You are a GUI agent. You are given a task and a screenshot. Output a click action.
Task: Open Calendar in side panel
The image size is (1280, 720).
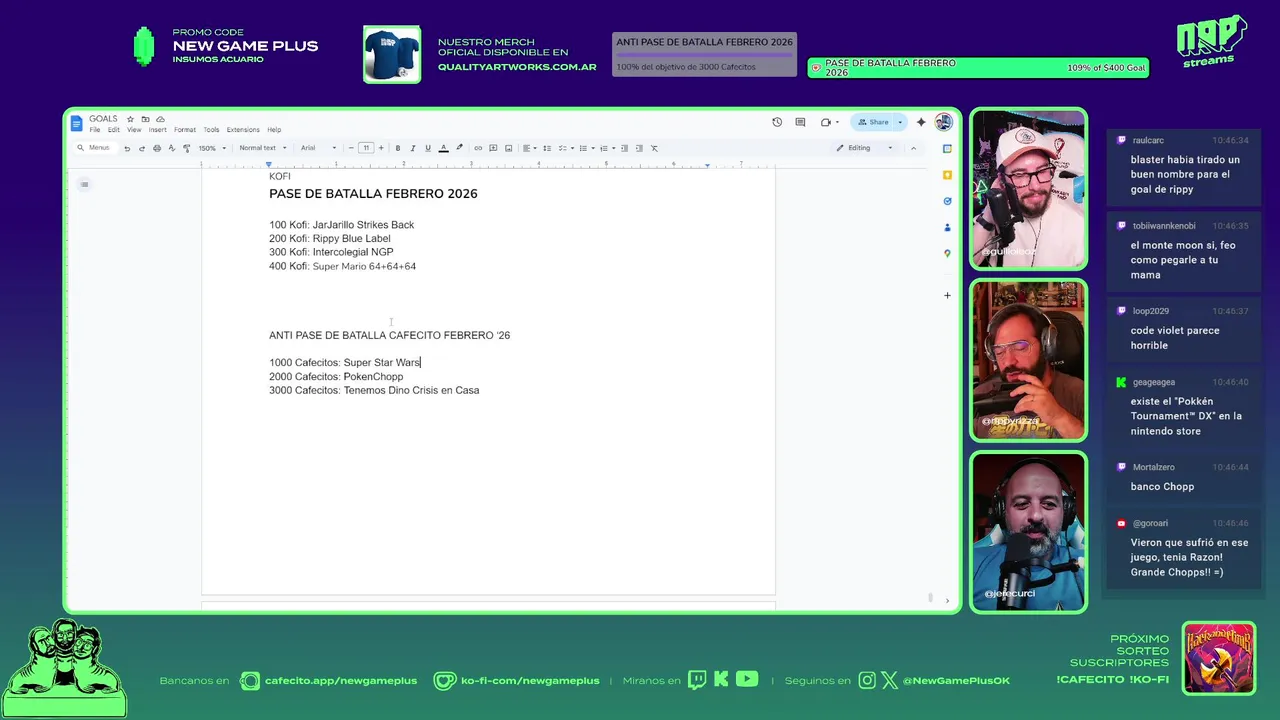tap(947, 148)
